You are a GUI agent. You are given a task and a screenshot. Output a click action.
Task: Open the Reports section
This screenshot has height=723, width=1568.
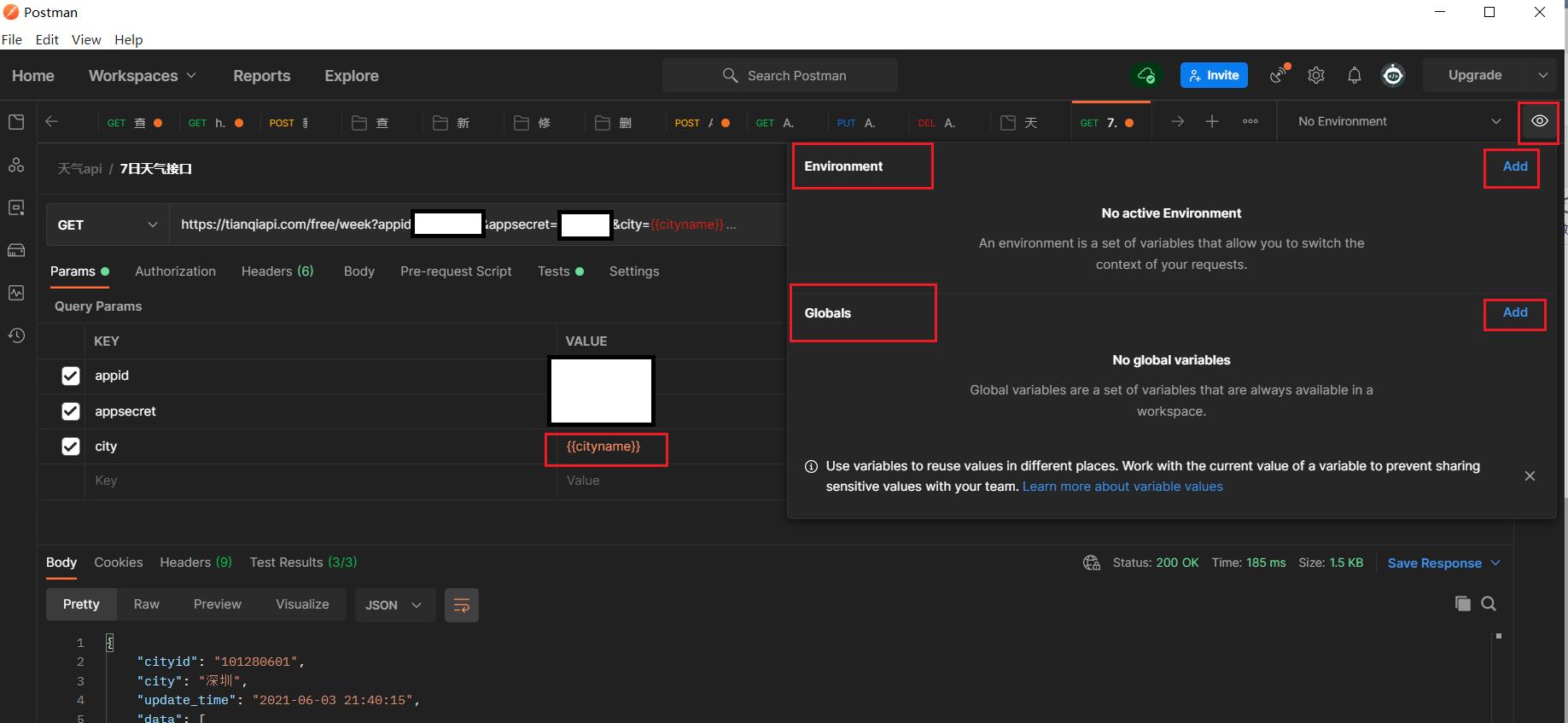[x=262, y=75]
